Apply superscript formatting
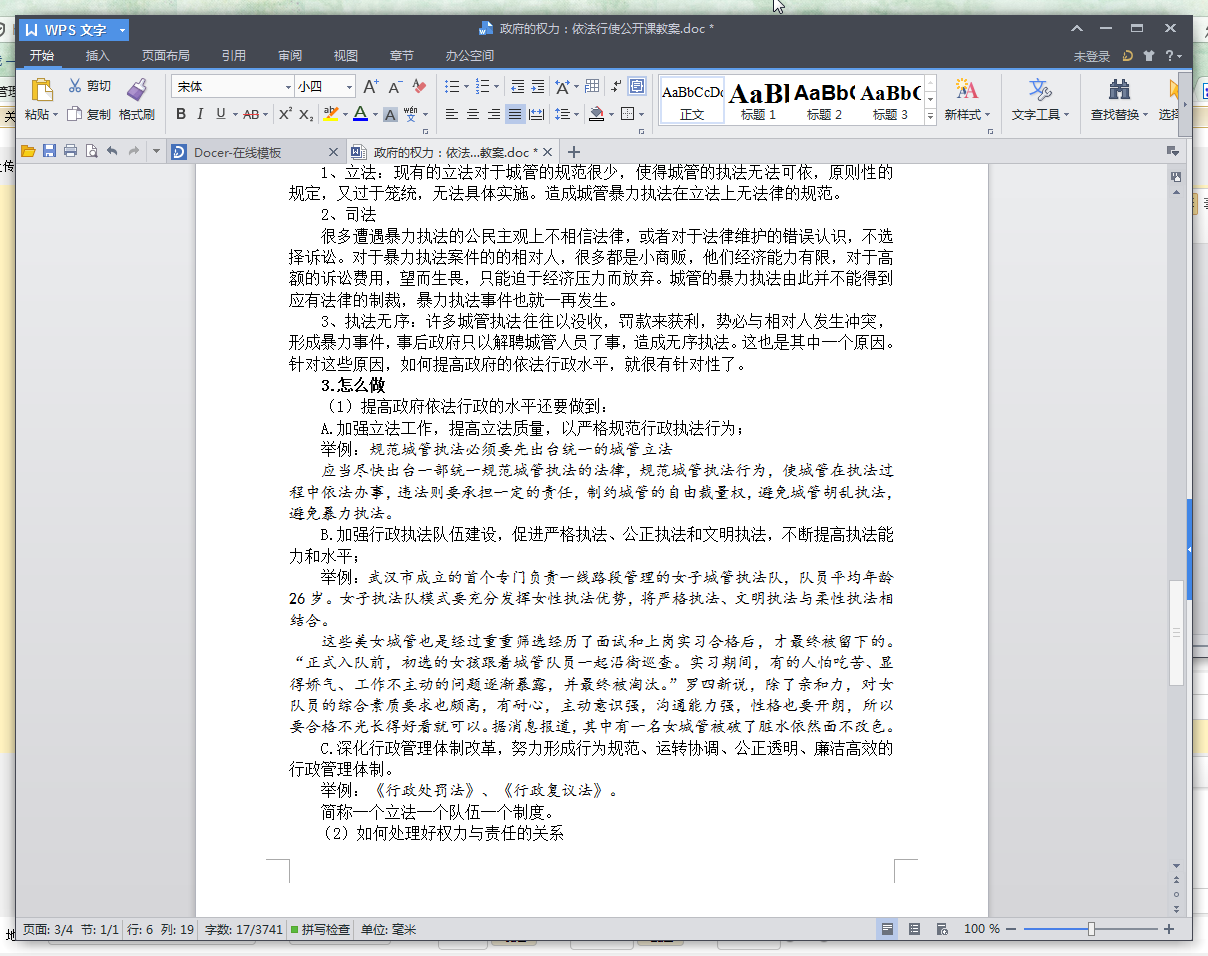The image size is (1208, 956). [x=284, y=115]
